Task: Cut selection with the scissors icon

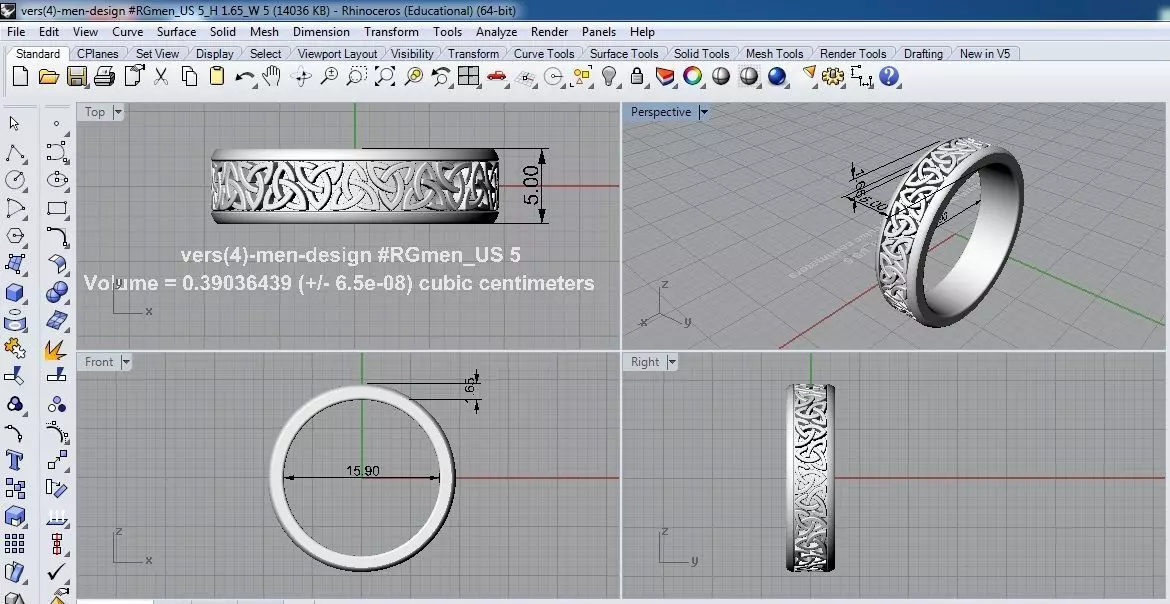Action: [x=161, y=76]
